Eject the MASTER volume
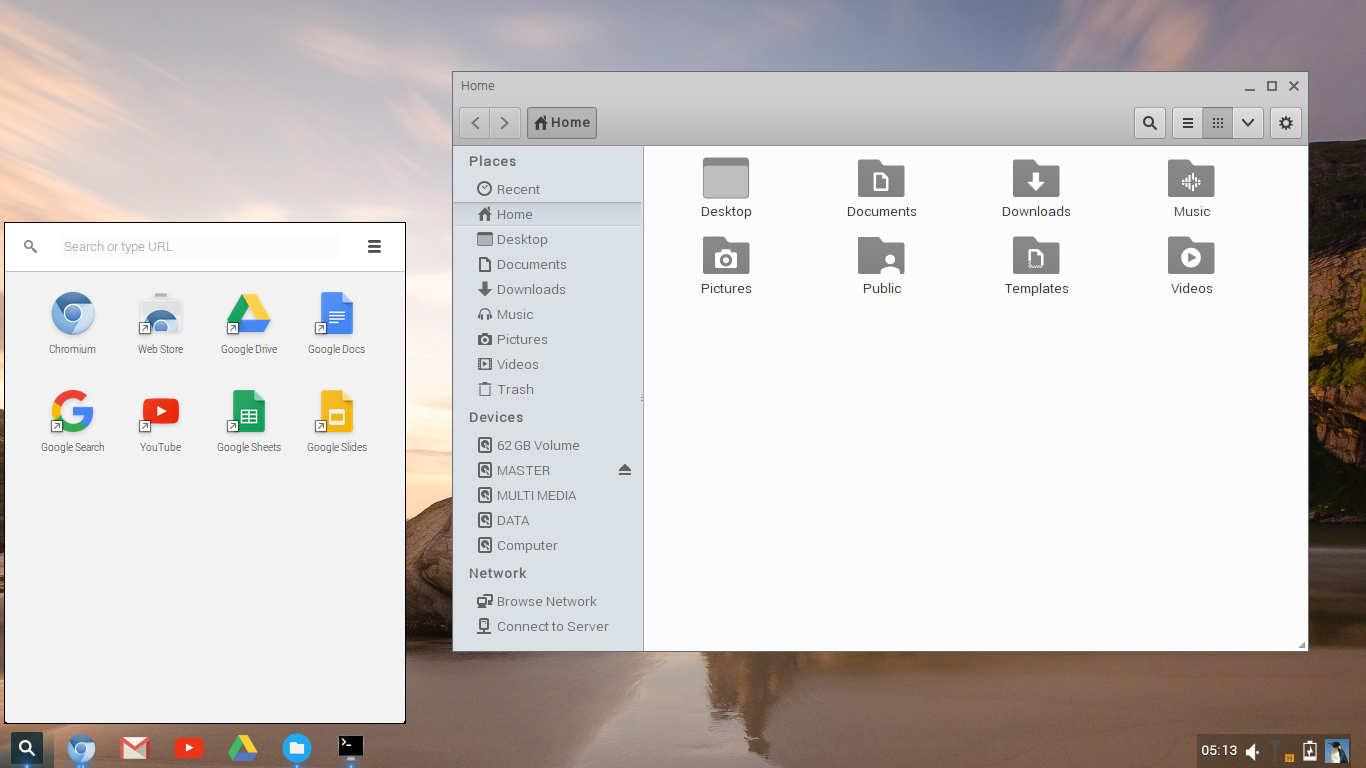Screen dimensions: 1366x768 click(x=625, y=470)
